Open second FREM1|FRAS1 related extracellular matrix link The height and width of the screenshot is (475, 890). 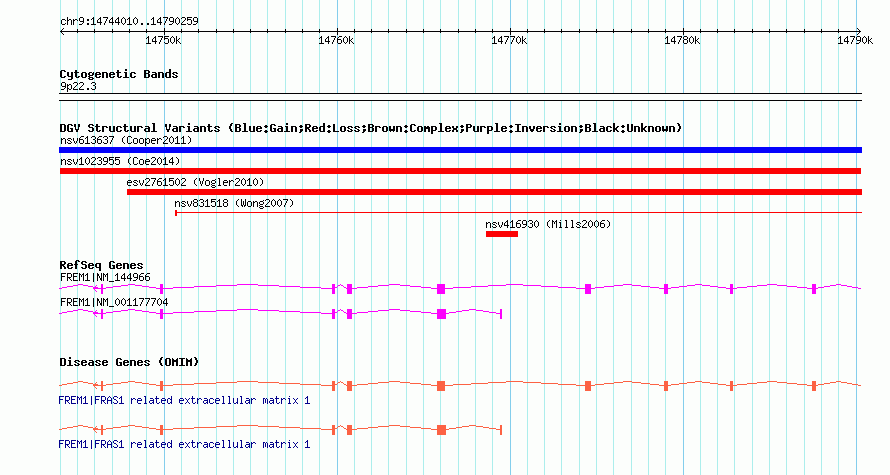pyautogui.click(x=184, y=444)
